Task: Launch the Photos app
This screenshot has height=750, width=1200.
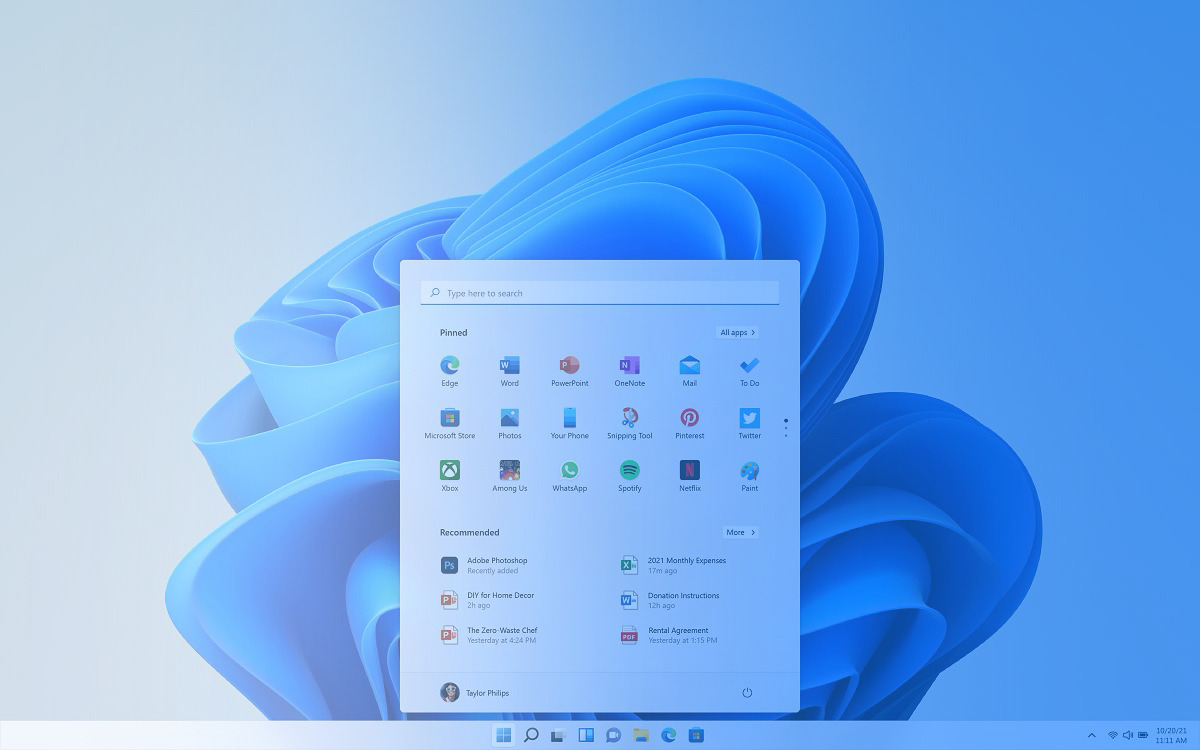Action: [510, 422]
